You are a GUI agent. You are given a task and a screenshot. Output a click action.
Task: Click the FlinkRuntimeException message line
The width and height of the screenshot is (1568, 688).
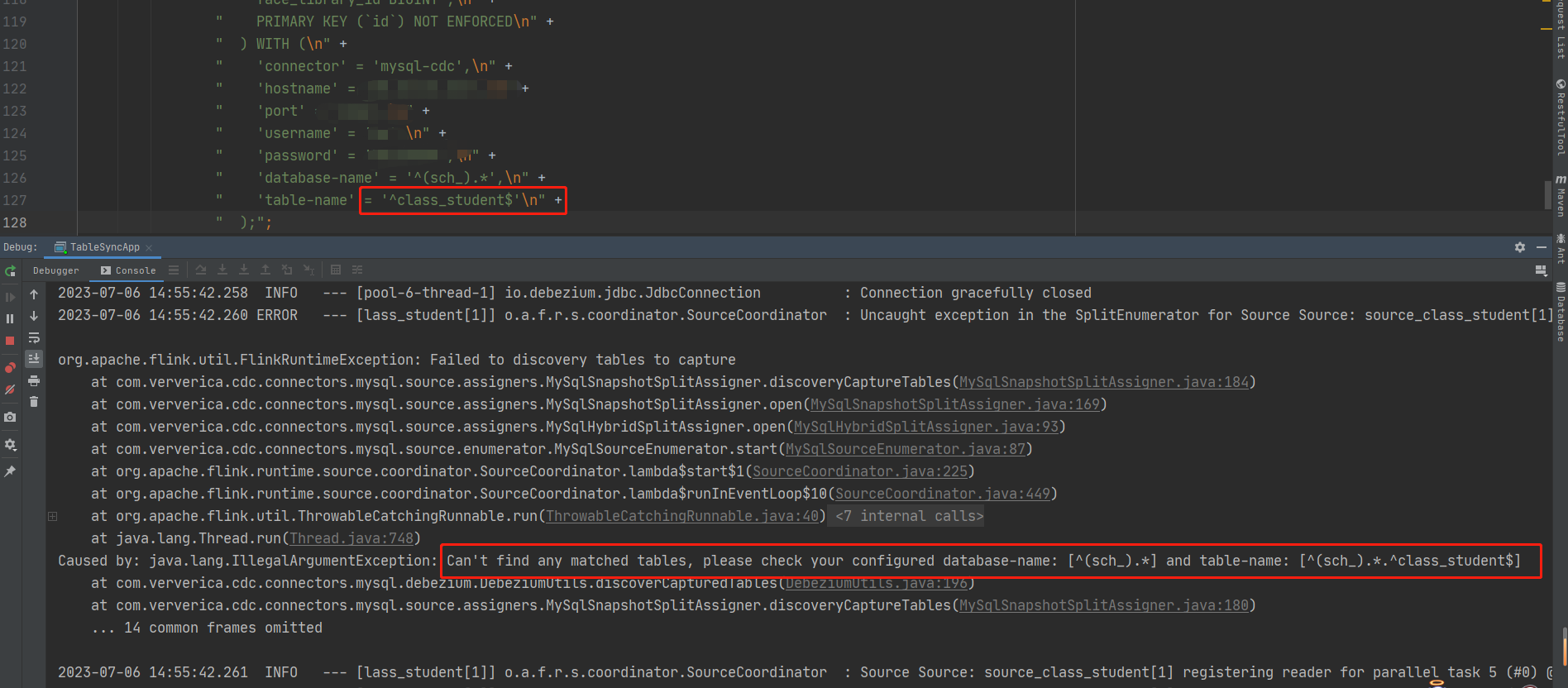tap(397, 360)
